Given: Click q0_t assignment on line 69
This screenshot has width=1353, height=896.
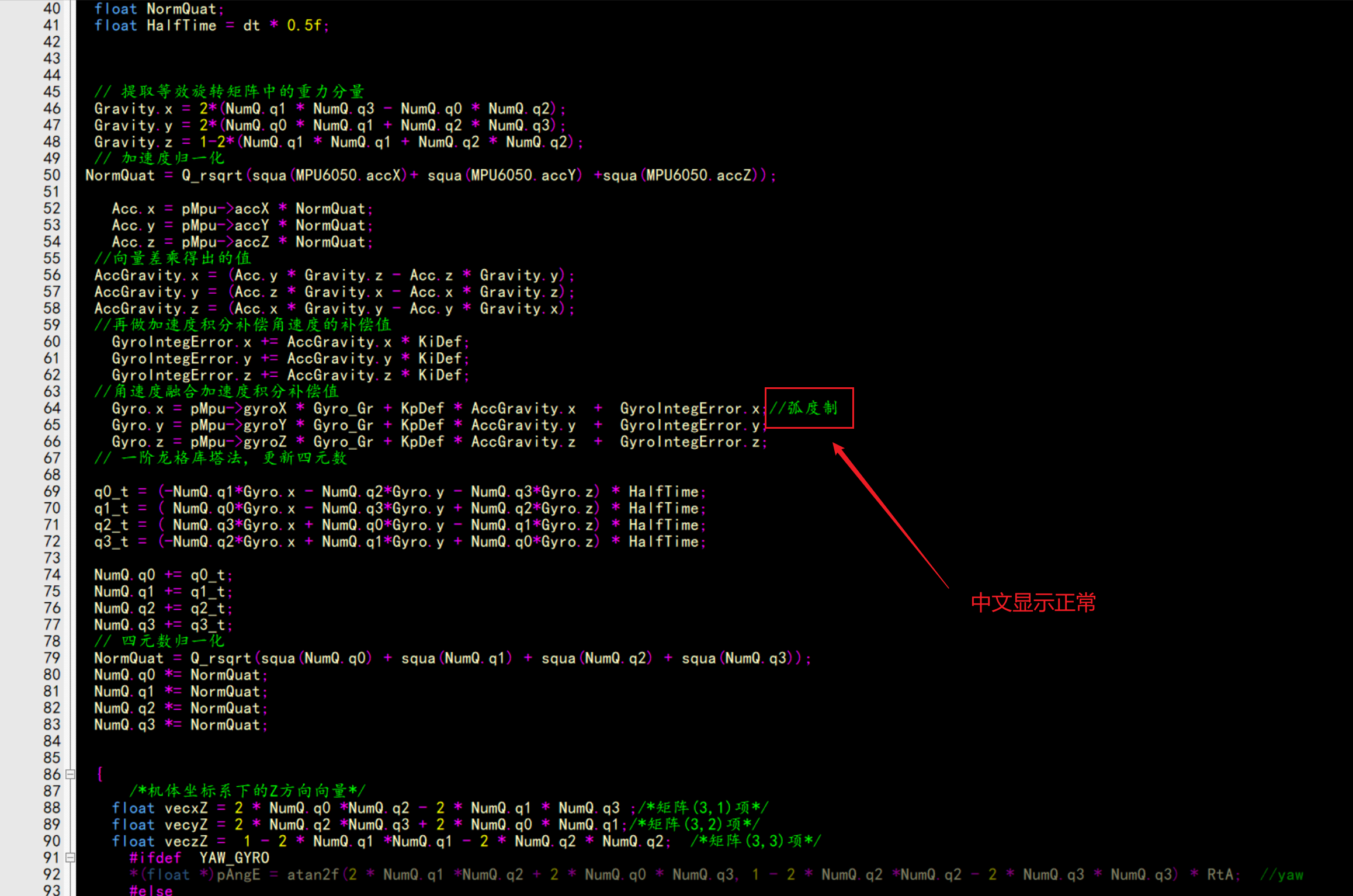Looking at the screenshot, I should [x=111, y=492].
